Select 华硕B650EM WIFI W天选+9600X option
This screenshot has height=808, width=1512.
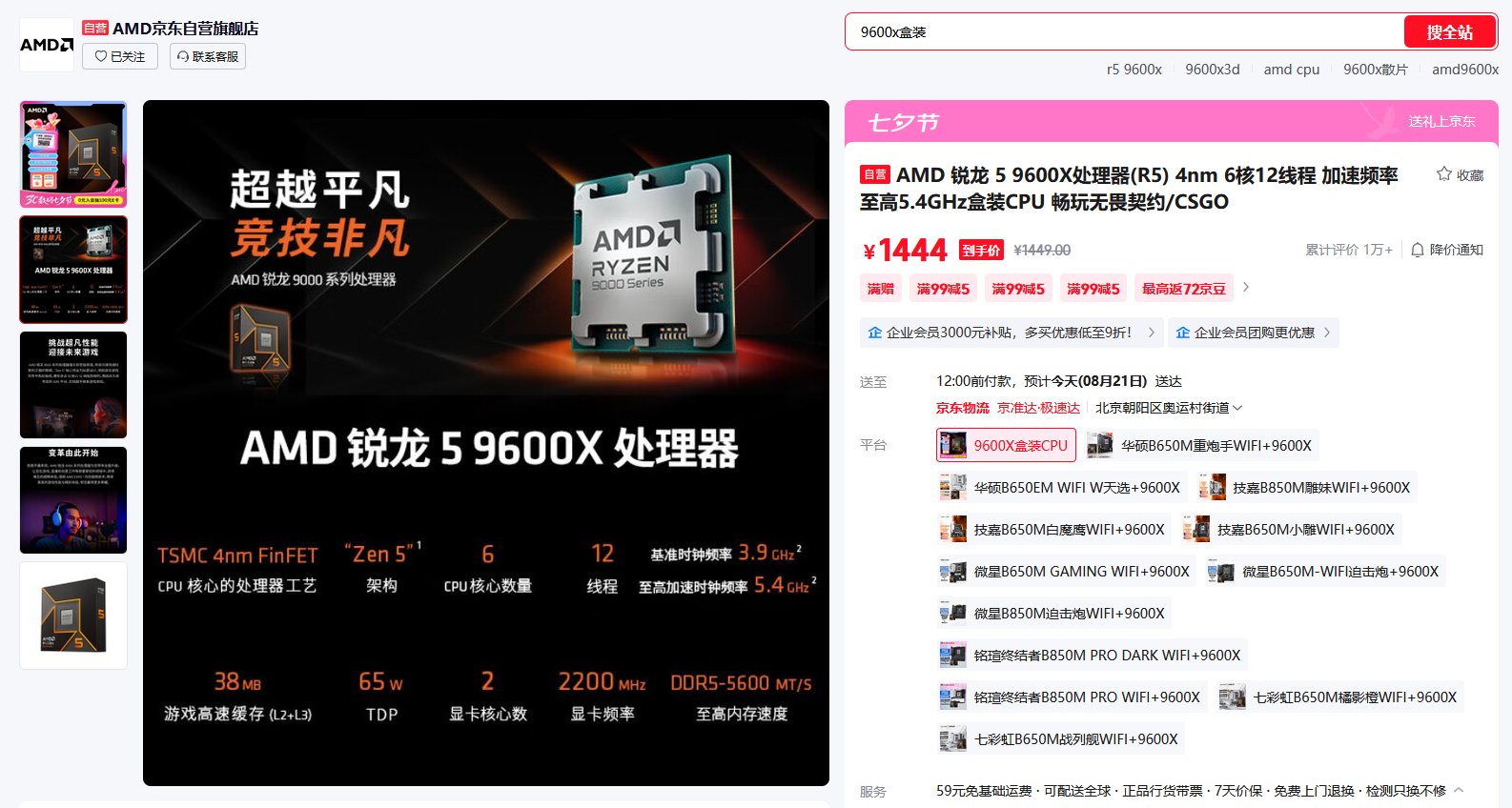tap(1061, 487)
